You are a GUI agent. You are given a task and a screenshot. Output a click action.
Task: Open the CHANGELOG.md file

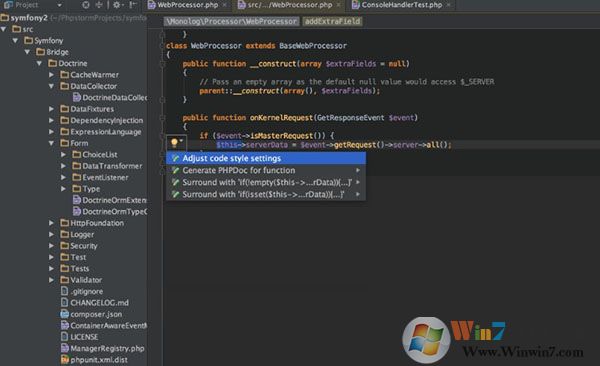tap(99, 302)
